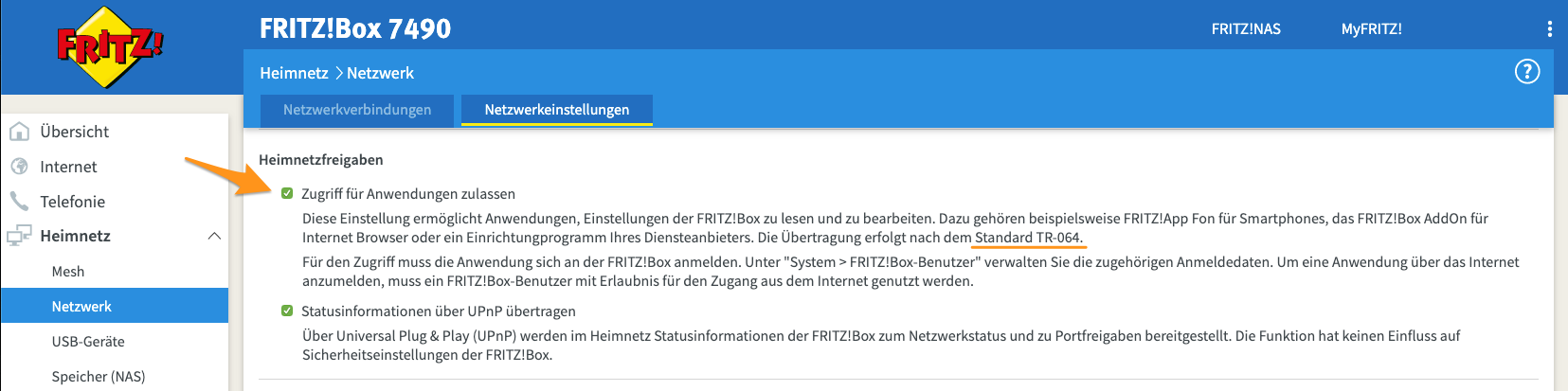Screen dimensions: 1568x391
Task: Select Netzwerk in the sidebar
Action: (x=115, y=306)
